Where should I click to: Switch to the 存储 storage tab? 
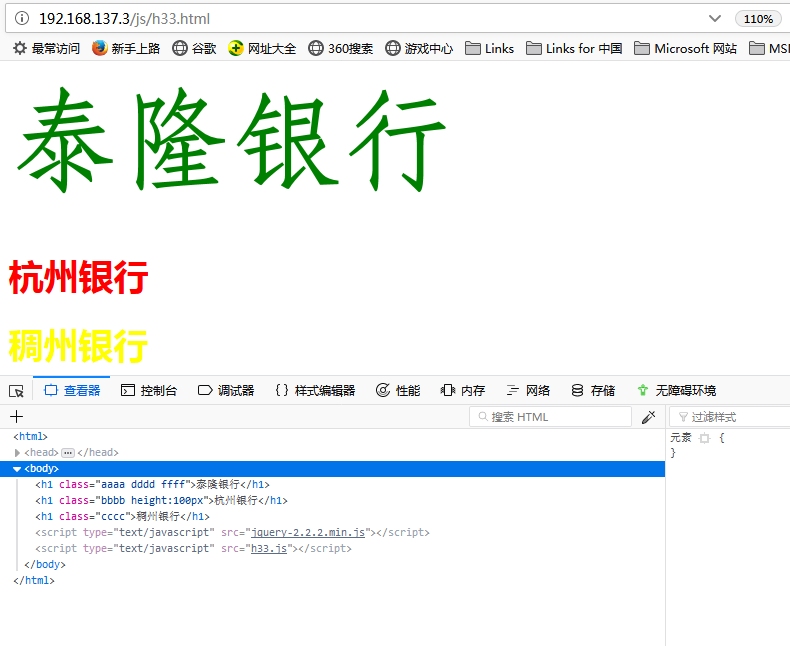(593, 391)
